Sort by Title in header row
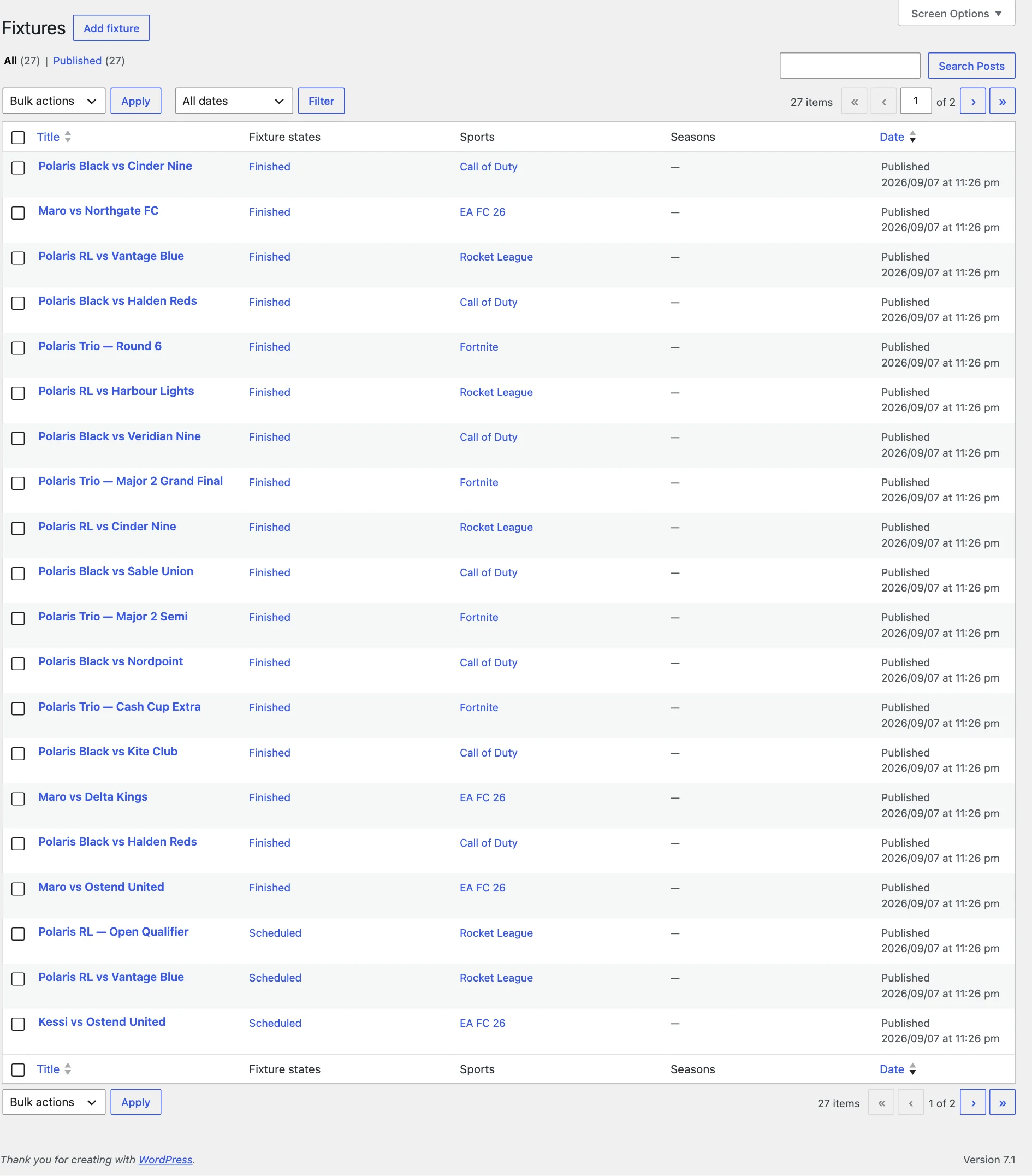Viewport: 1032px width, 1176px height. [54, 137]
